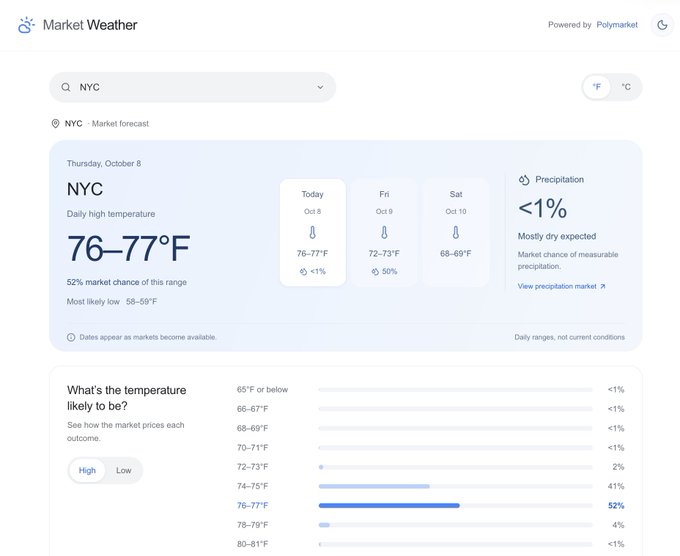Click the '2%' value for 72–73°F
The height and width of the screenshot is (556, 680).
(x=618, y=467)
